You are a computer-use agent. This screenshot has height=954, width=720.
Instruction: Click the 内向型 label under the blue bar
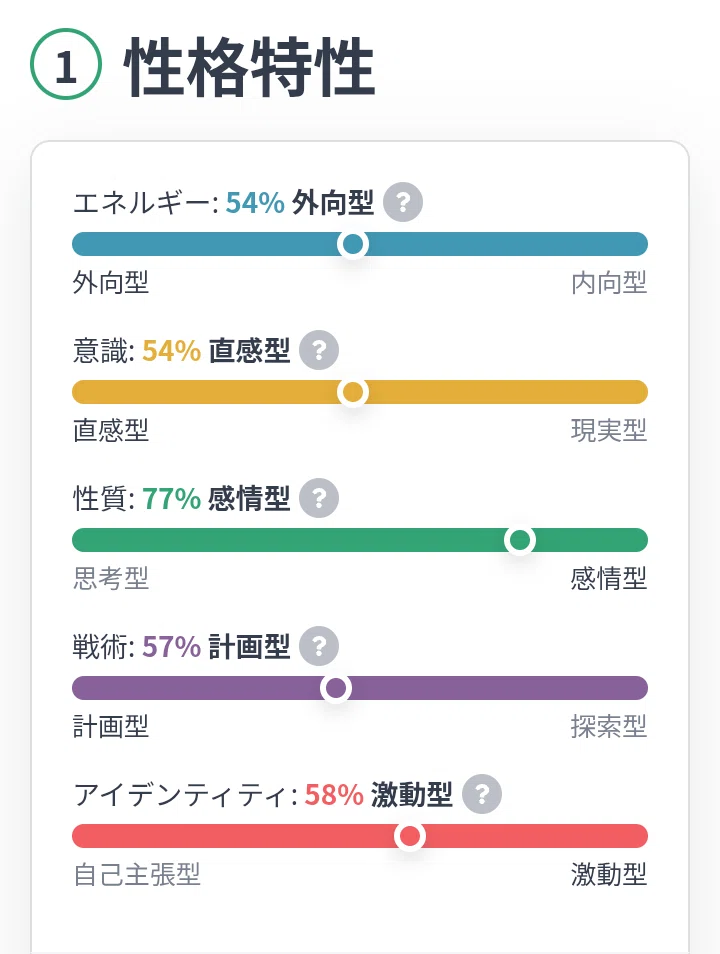pos(609,283)
